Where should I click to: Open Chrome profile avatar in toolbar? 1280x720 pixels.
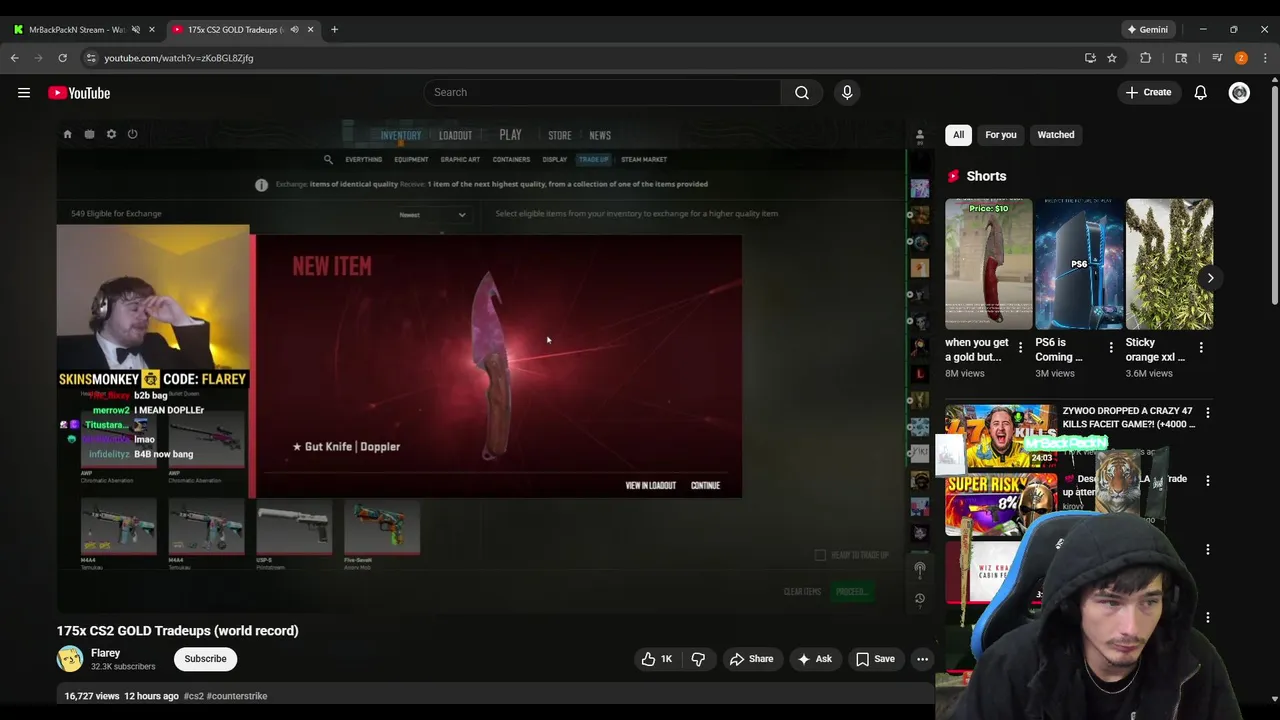click(x=1241, y=58)
